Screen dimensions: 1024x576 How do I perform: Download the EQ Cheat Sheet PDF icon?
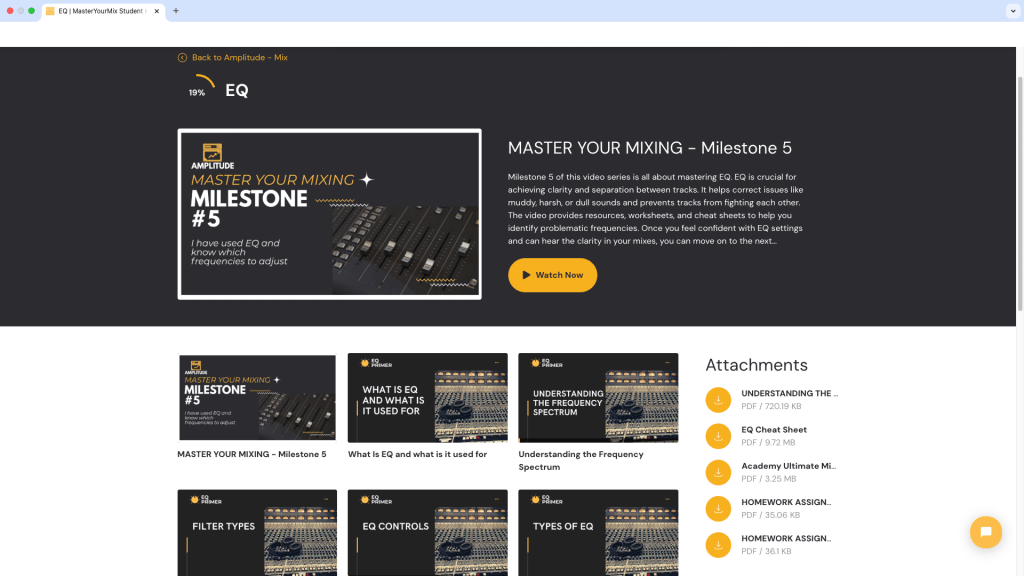(718, 436)
